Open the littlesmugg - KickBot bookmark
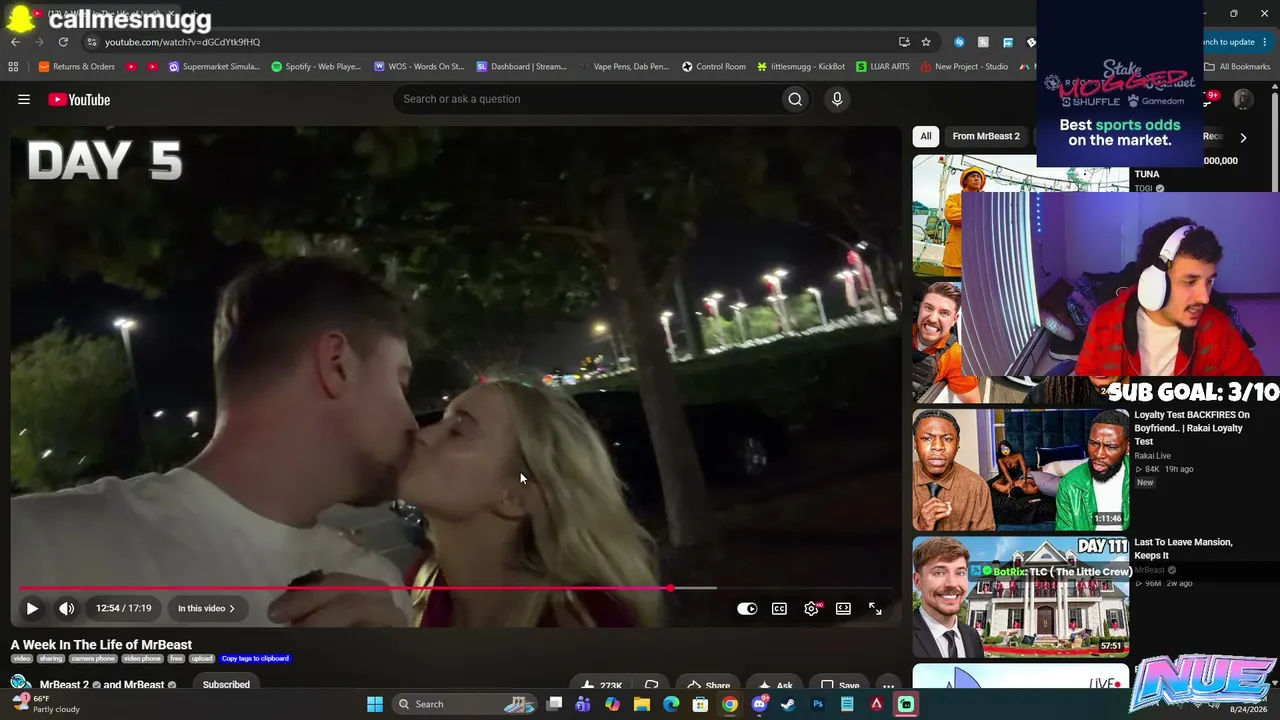Image resolution: width=1280 pixels, height=720 pixels. tap(801, 67)
